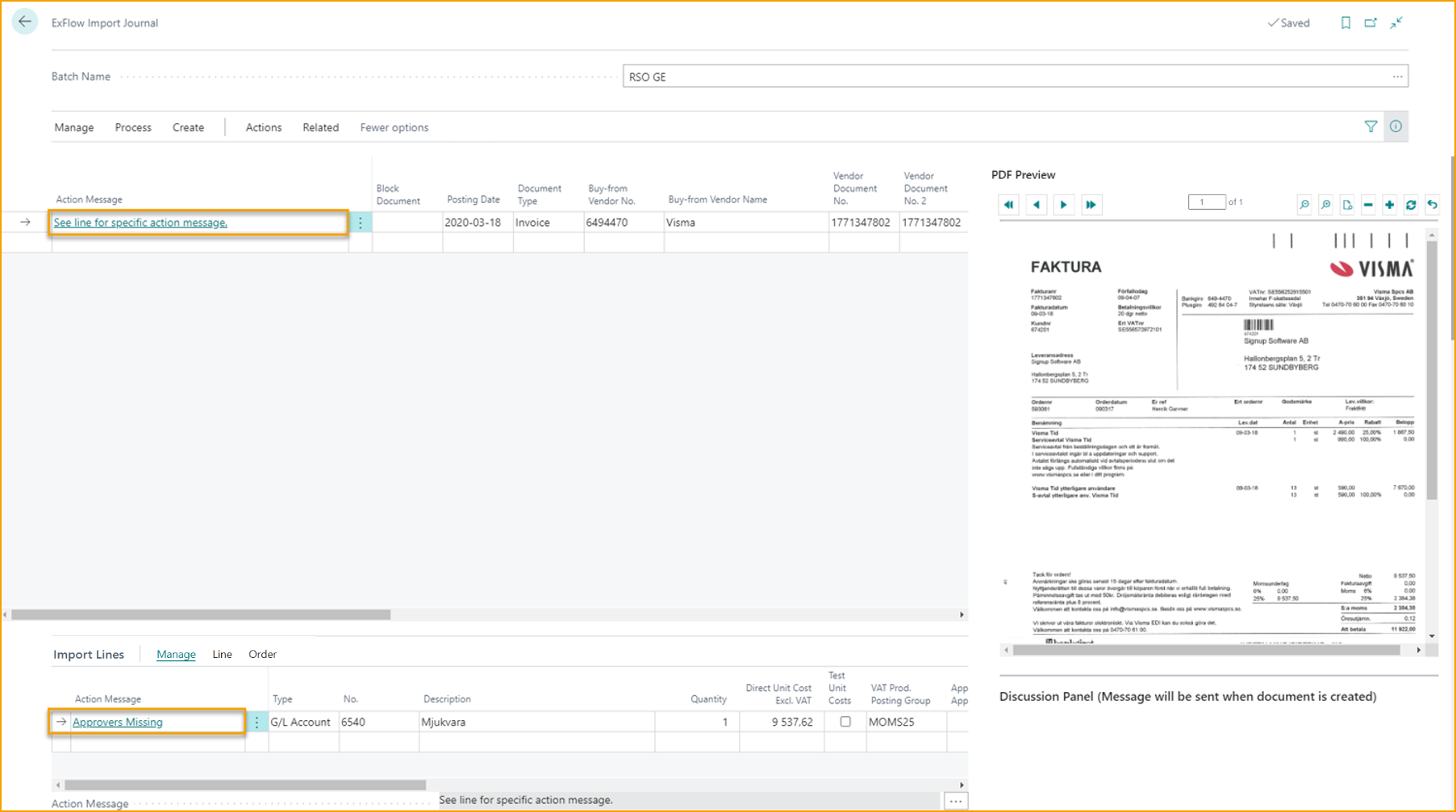The width and height of the screenshot is (1456, 812).
Task: Open the page in a new window
Action: [x=1370, y=23]
